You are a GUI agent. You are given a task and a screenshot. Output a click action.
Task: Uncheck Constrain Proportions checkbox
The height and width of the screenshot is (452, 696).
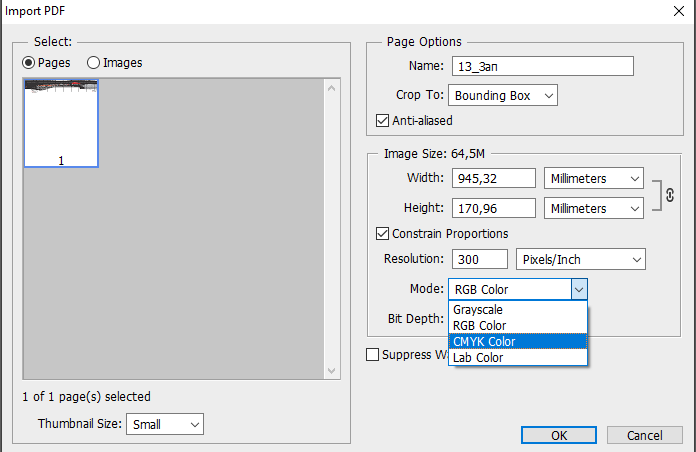click(382, 234)
